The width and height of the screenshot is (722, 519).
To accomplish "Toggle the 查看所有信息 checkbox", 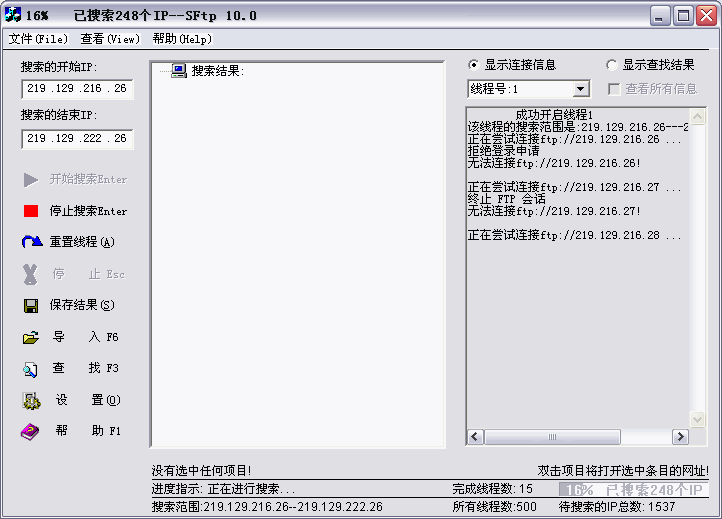I will click(x=614, y=89).
